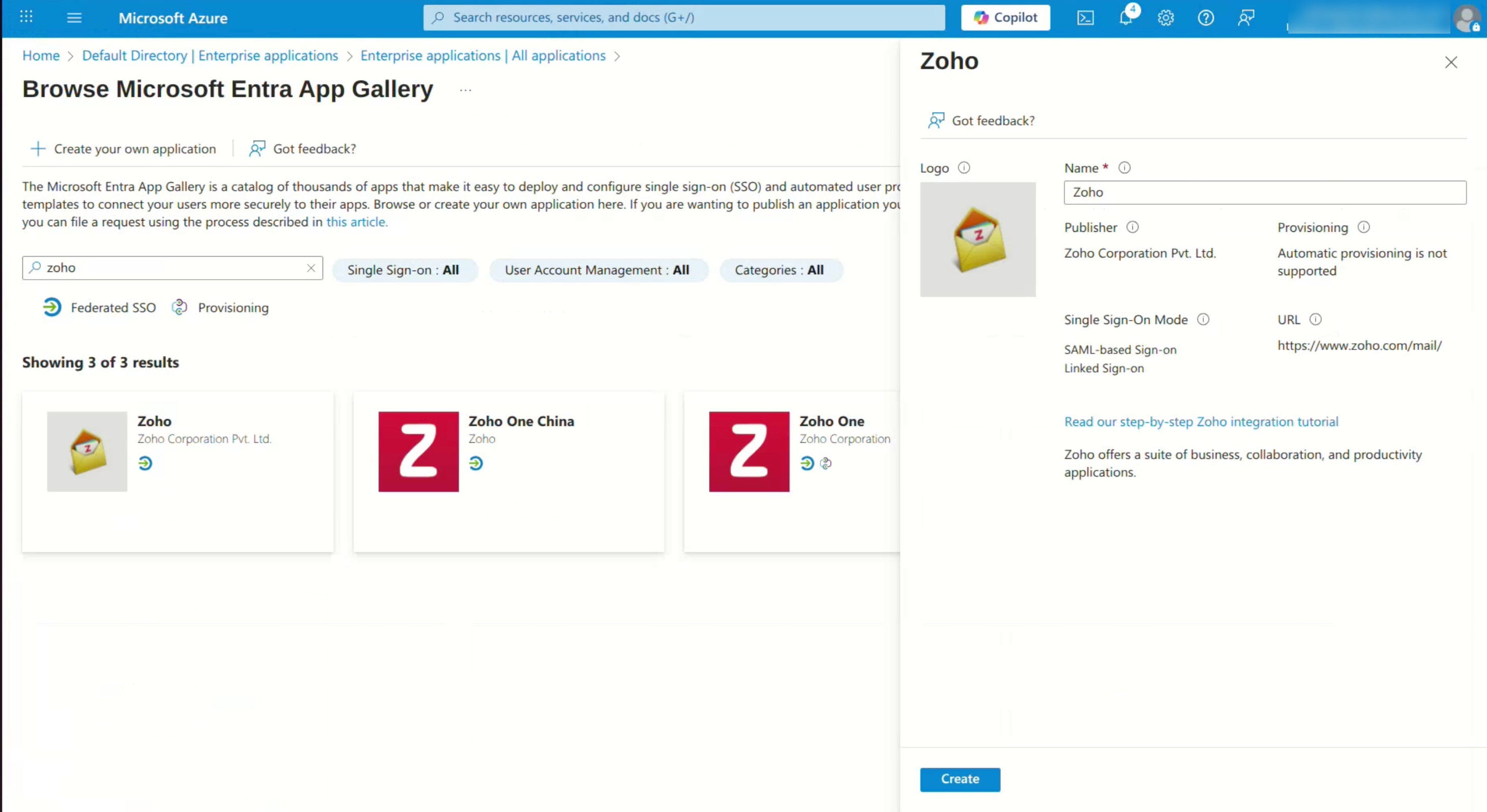Open the User Account Management filter
This screenshot has height=812, width=1487.
(x=597, y=270)
